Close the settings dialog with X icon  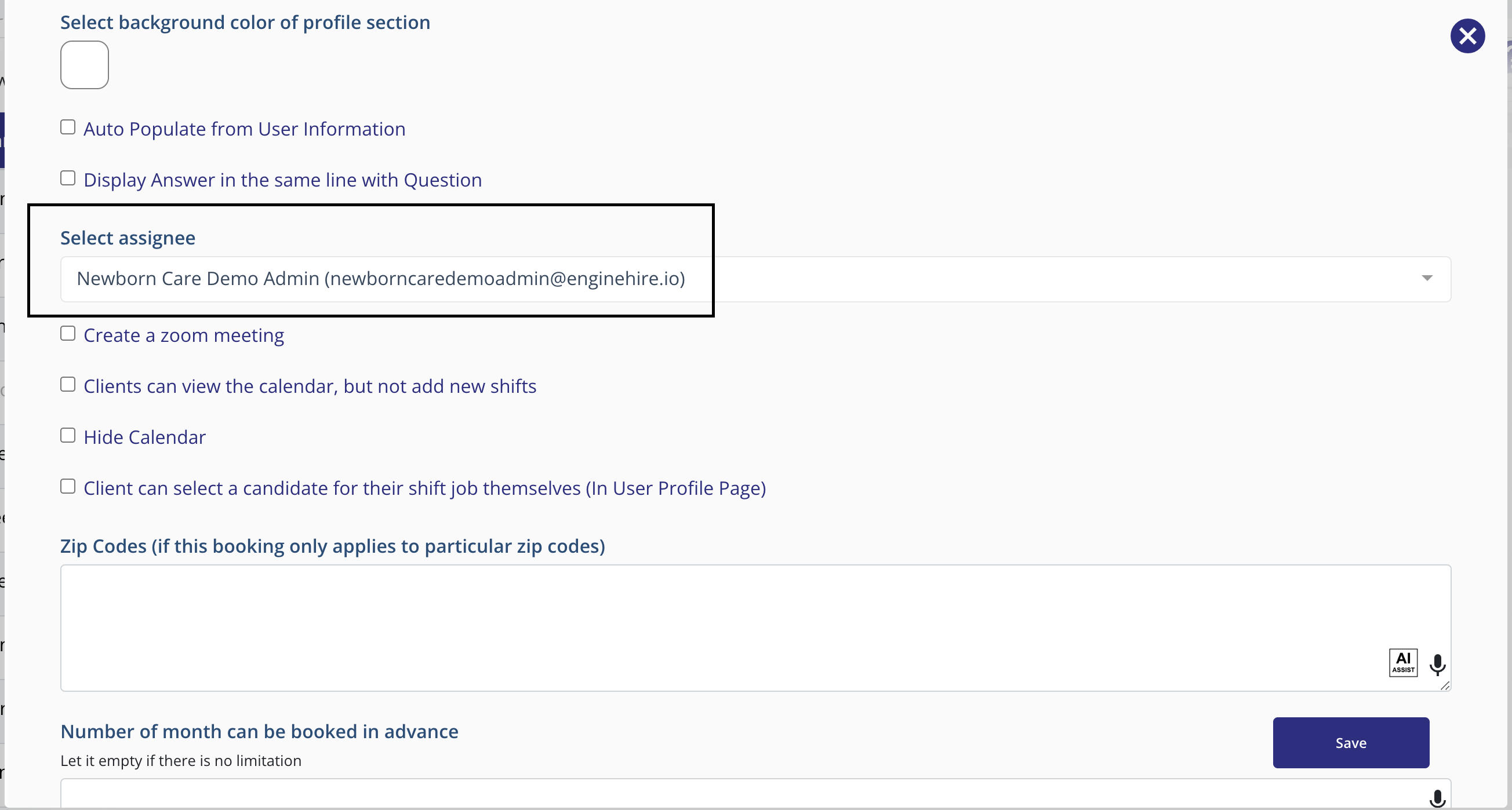(x=1467, y=37)
